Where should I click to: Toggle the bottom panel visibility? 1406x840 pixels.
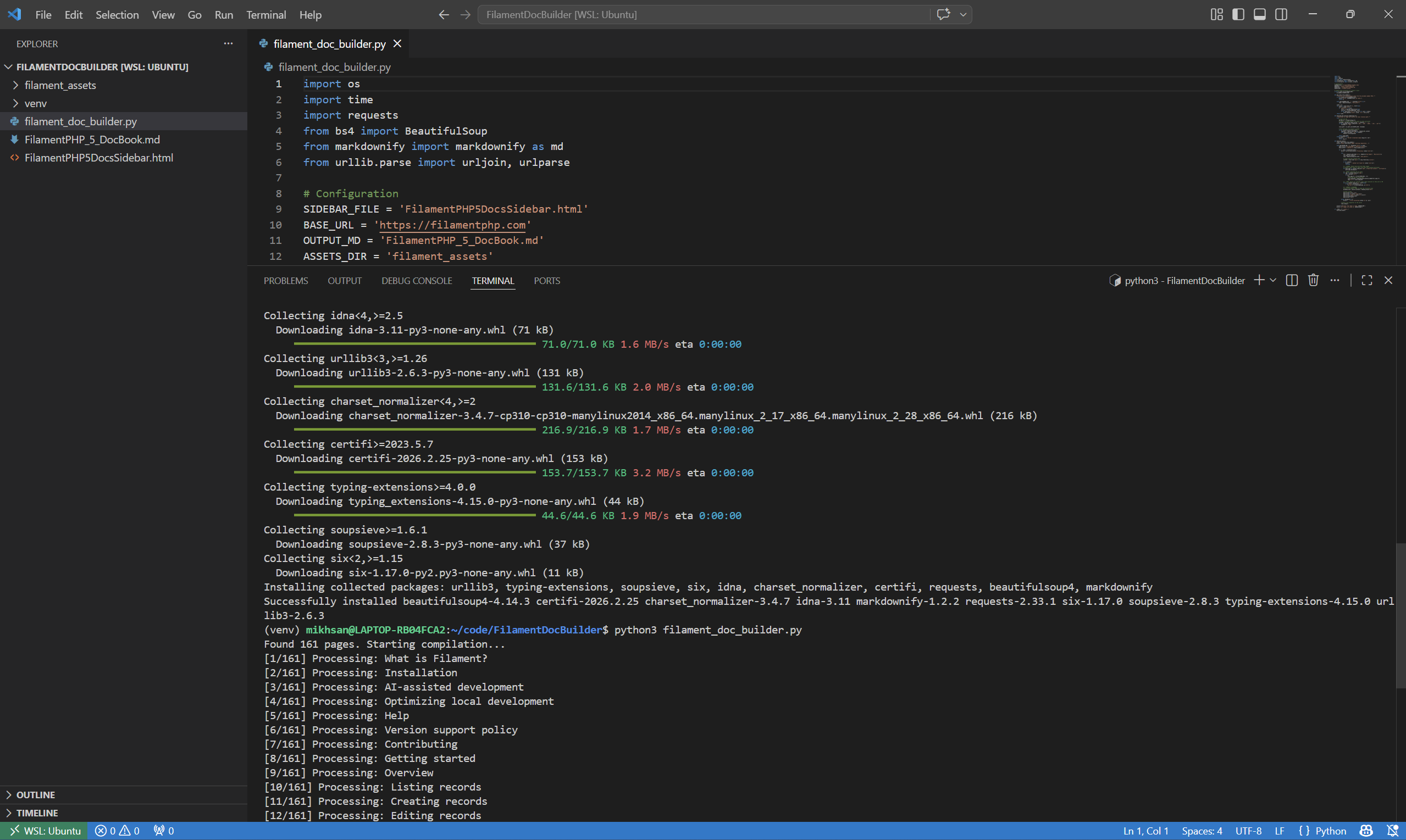click(x=1259, y=14)
